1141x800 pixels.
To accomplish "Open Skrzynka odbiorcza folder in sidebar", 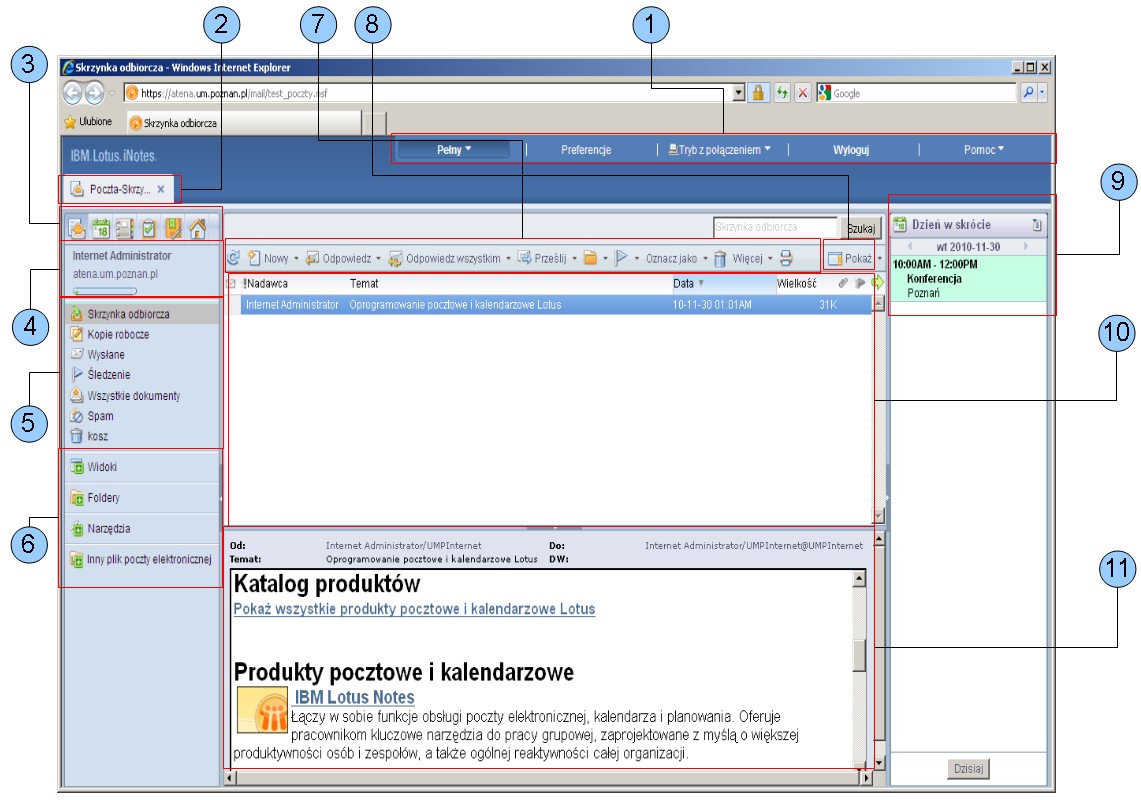I will pyautogui.click(x=140, y=314).
